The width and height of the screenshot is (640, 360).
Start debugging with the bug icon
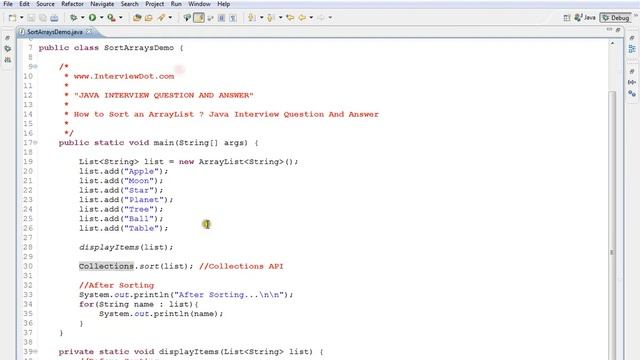73,18
